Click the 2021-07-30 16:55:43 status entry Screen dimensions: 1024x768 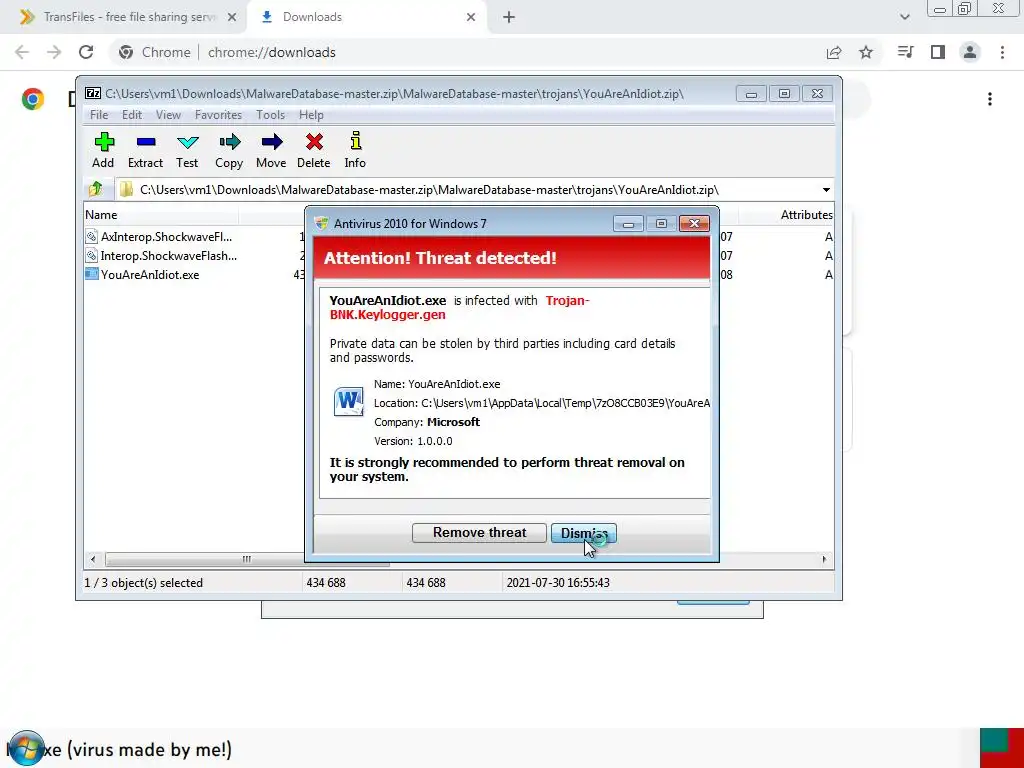point(558,583)
